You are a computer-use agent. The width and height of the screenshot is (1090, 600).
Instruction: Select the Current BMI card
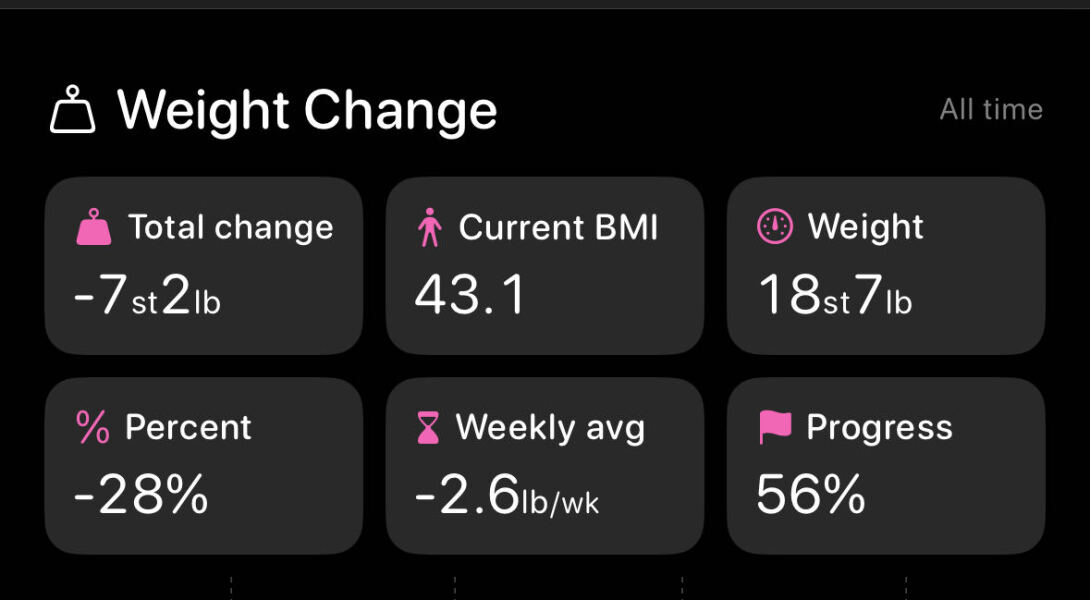coord(545,266)
